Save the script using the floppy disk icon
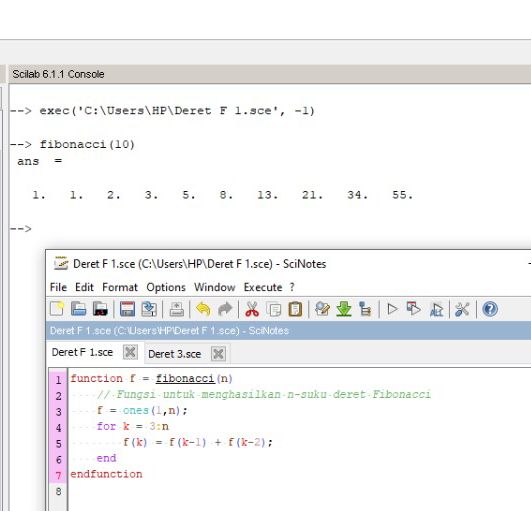The width and height of the screenshot is (531, 511). (127, 309)
